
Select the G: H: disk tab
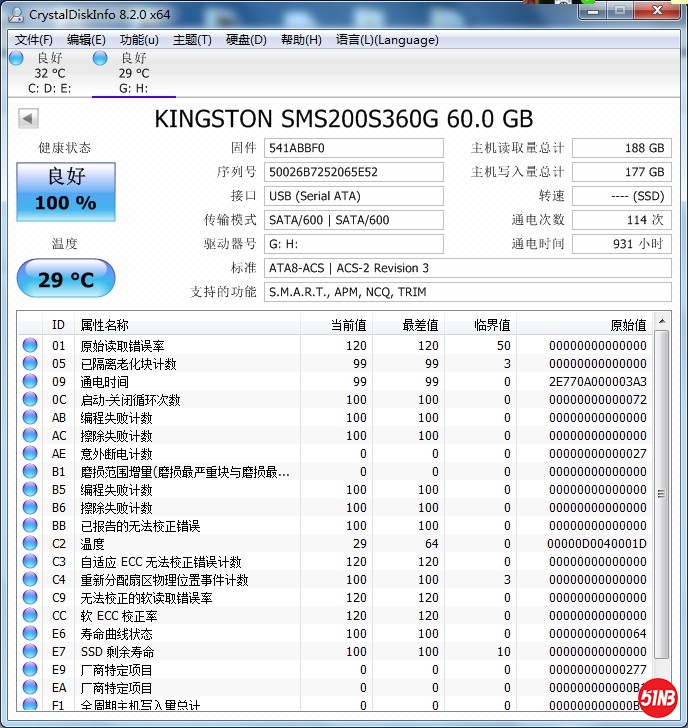click(134, 73)
